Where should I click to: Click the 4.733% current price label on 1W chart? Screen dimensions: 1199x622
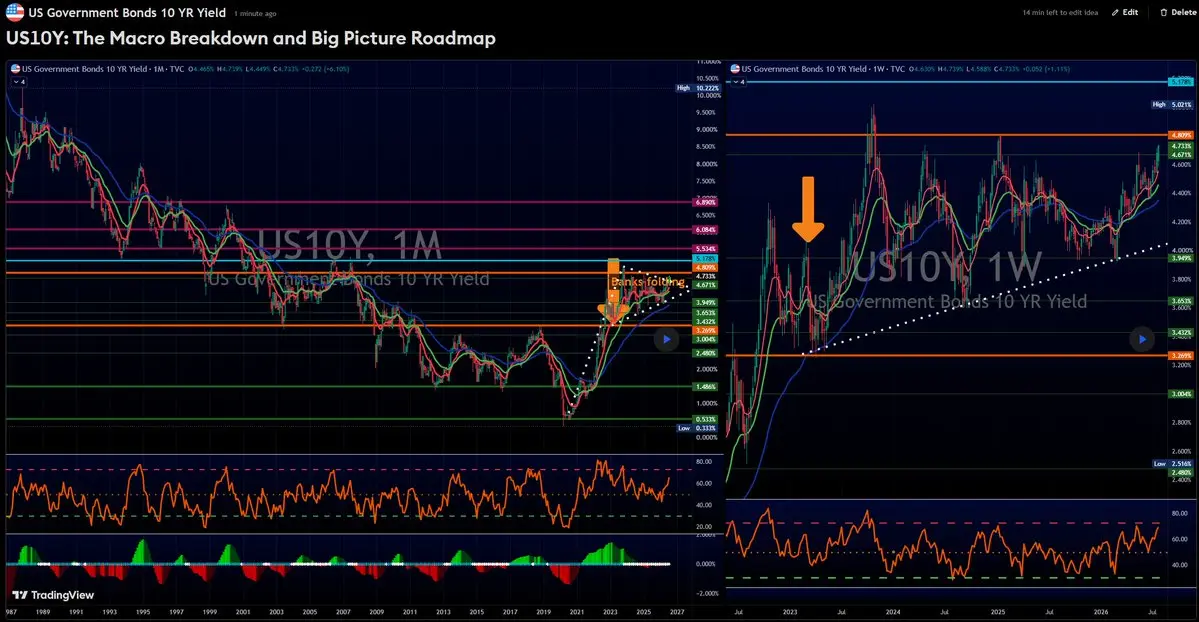pyautogui.click(x=1181, y=145)
